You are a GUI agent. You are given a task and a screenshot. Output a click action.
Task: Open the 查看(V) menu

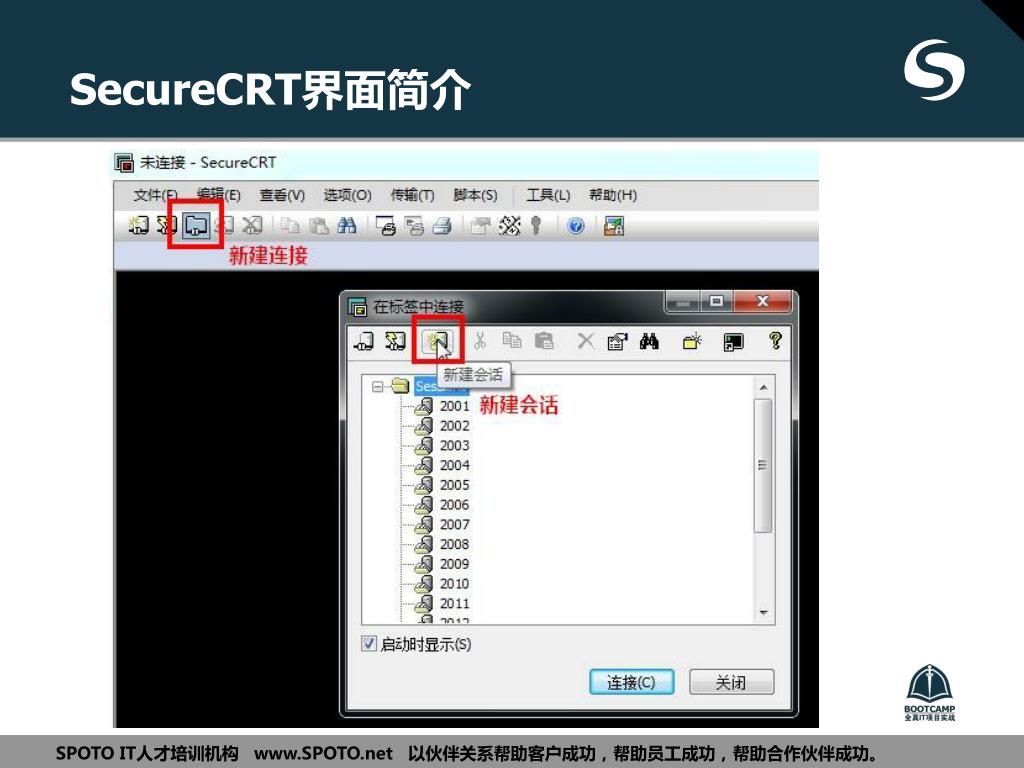pos(282,195)
